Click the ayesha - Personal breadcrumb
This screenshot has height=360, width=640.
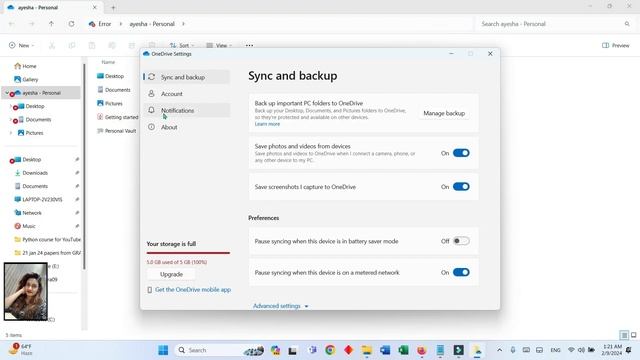pyautogui.click(x=152, y=24)
